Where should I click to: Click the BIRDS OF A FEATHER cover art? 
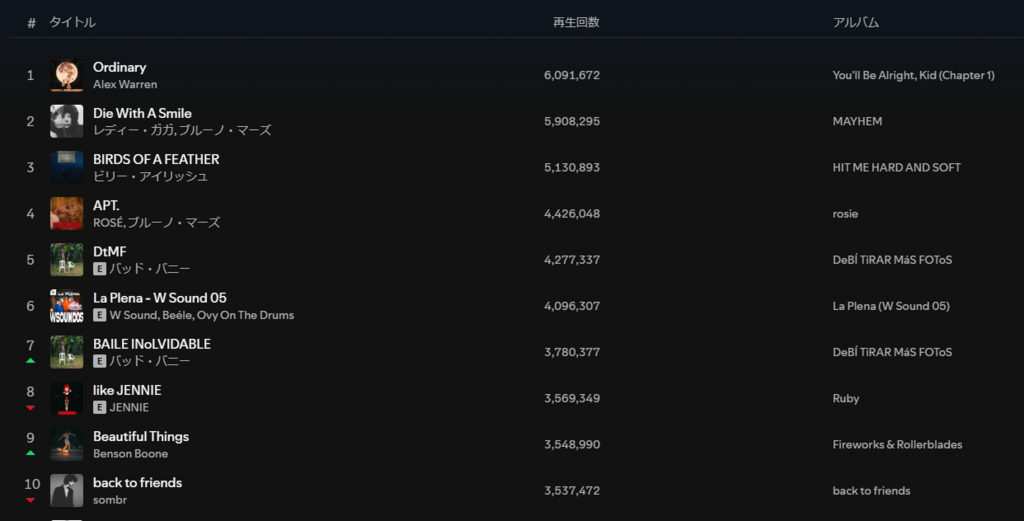click(x=67, y=167)
